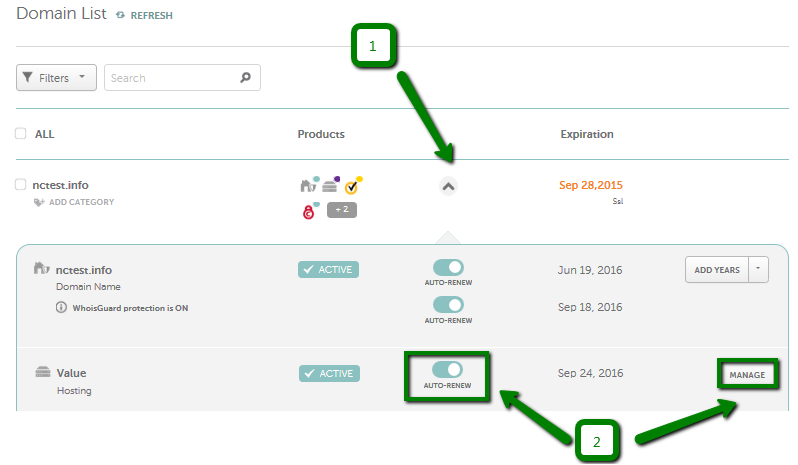This screenshot has width=798, height=465.
Task: Open the Filters dropdown
Action: point(56,77)
